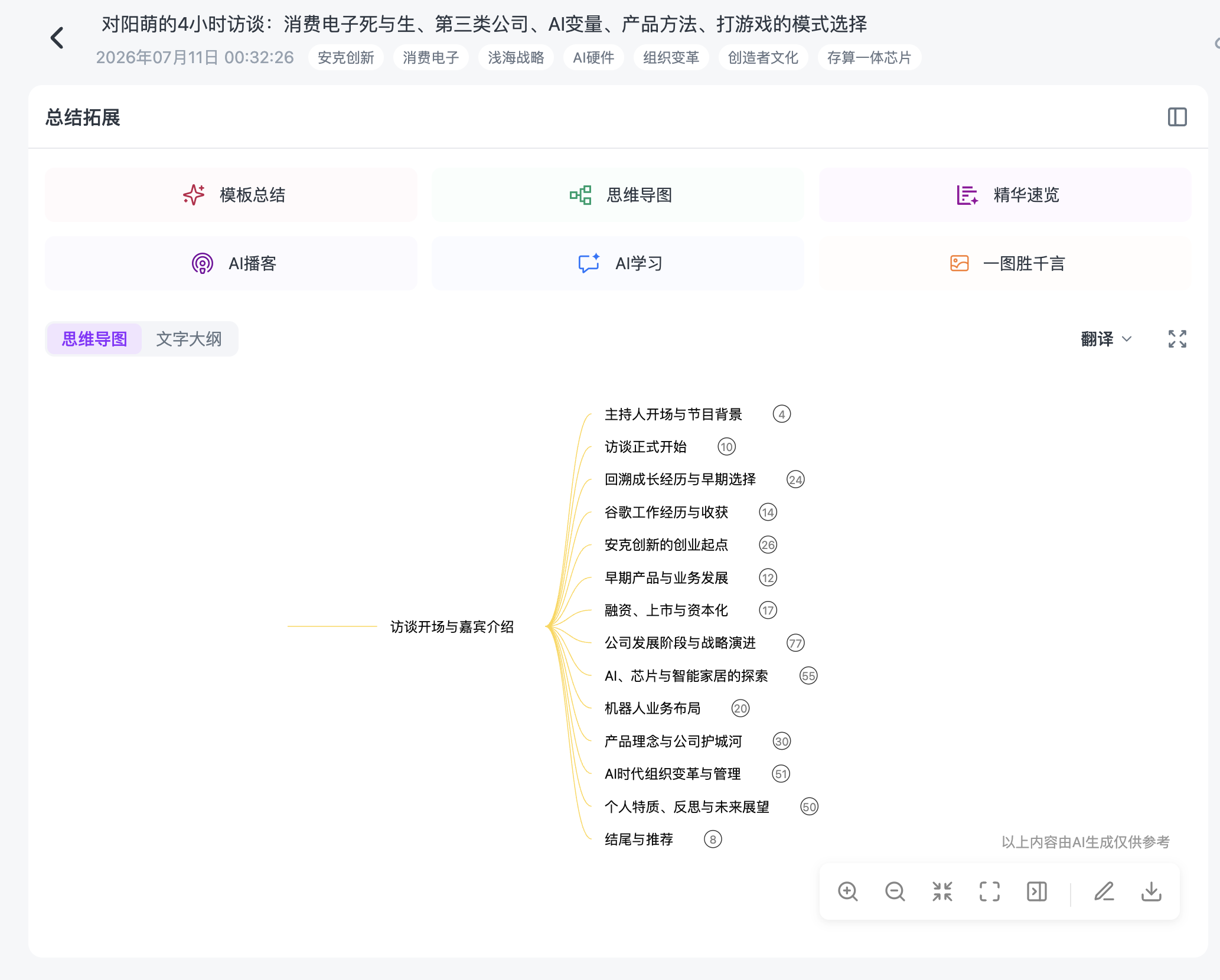Select the 组织变革 tag
1220x980 pixels.
(x=671, y=57)
